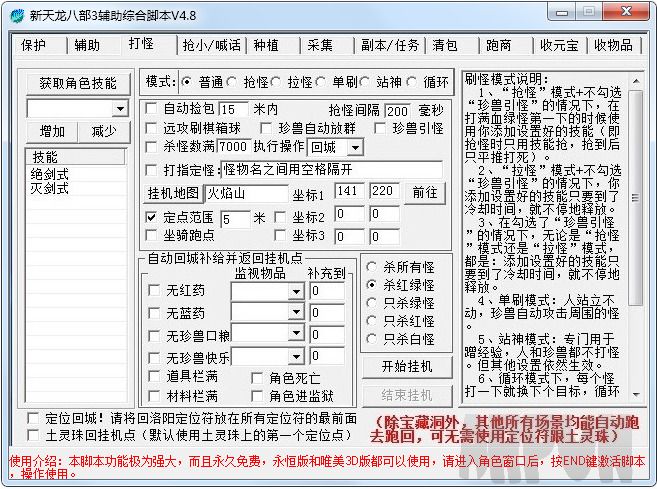Select 拉怪 mode radio button
The height and width of the screenshot is (489, 657).
[275, 82]
